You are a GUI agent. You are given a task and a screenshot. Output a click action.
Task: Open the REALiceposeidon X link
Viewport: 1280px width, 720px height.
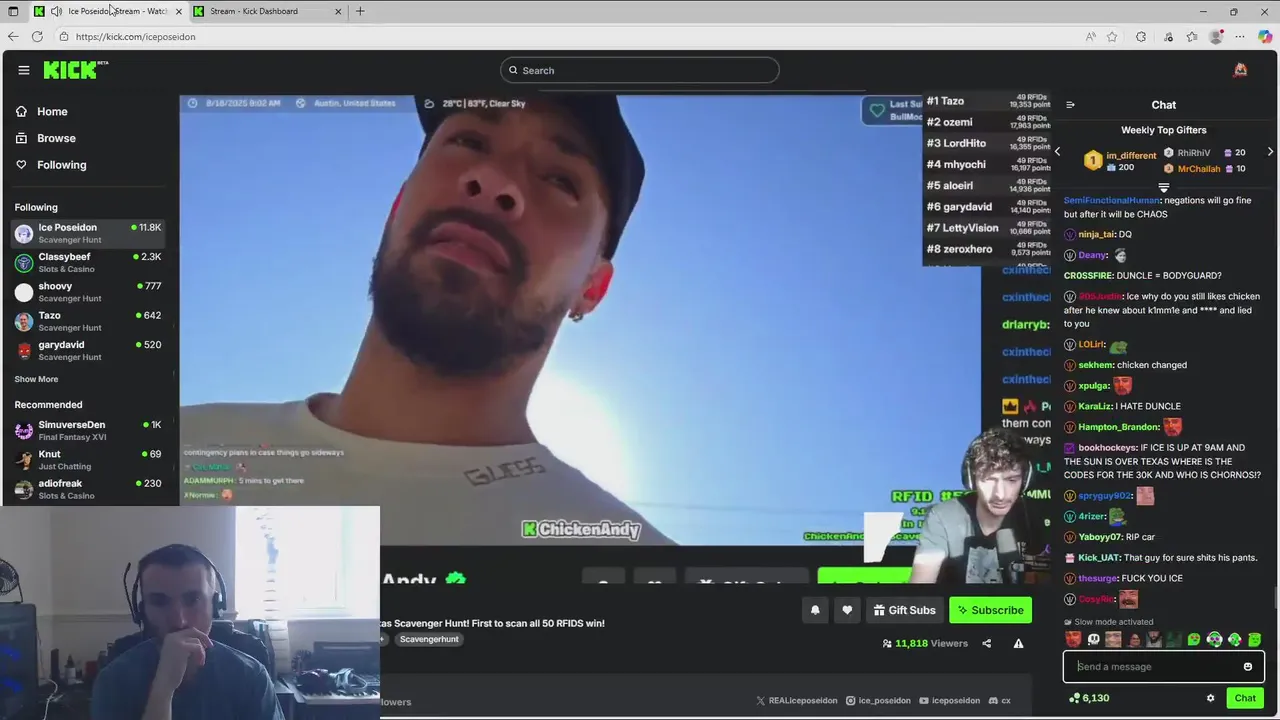coord(797,701)
